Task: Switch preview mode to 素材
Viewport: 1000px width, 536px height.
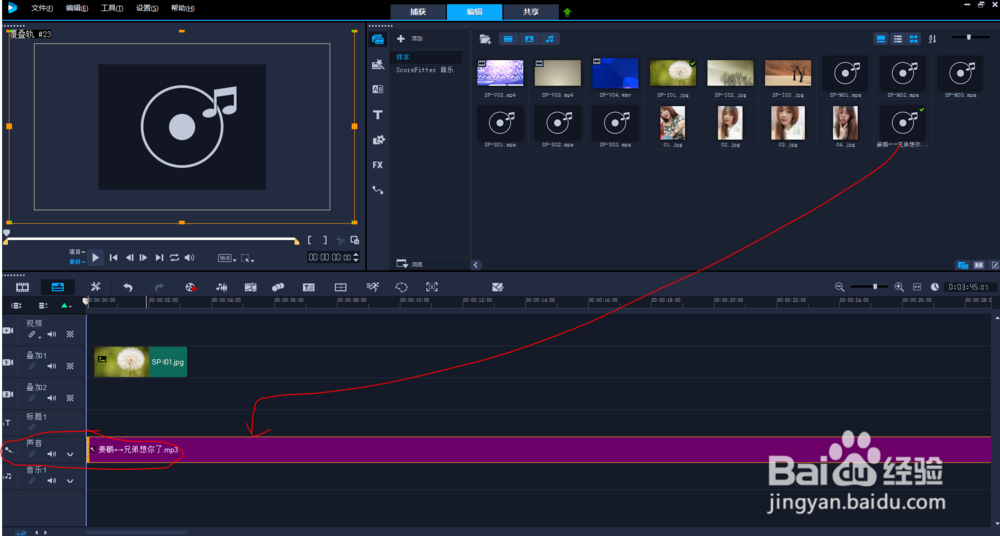Action: (77, 262)
